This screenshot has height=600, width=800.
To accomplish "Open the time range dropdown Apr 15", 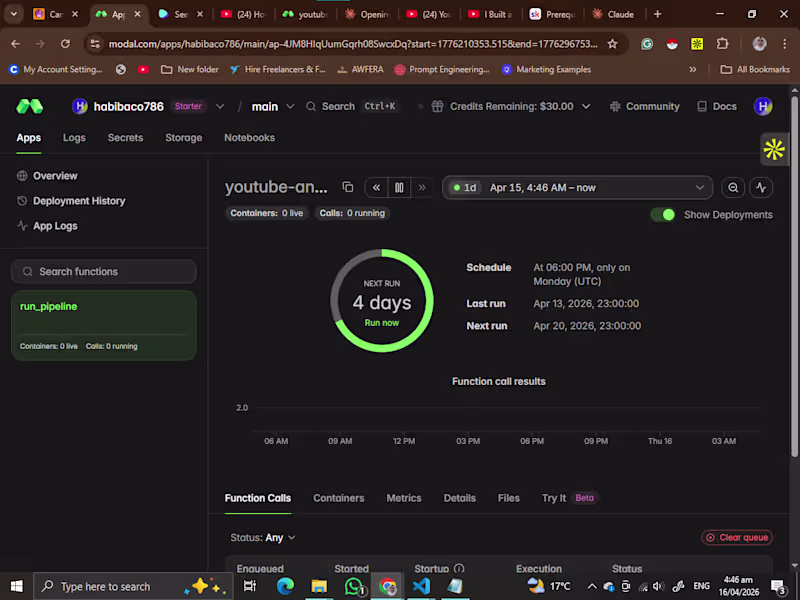I will tap(578, 188).
